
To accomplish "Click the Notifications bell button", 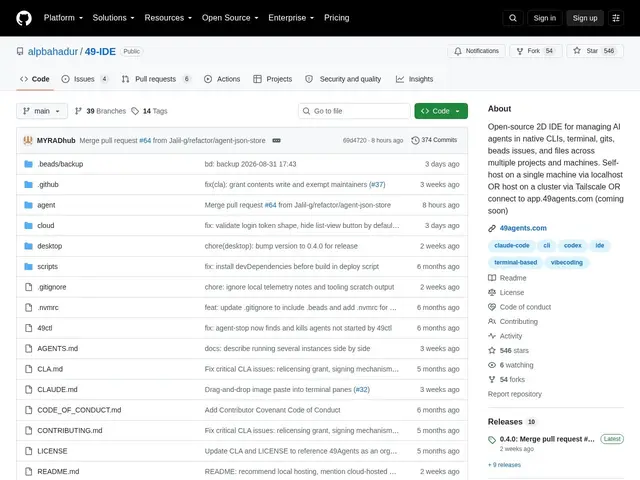I will tap(476, 51).
